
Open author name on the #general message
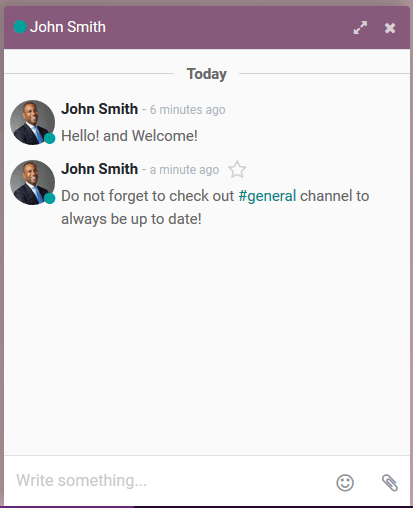(99, 169)
